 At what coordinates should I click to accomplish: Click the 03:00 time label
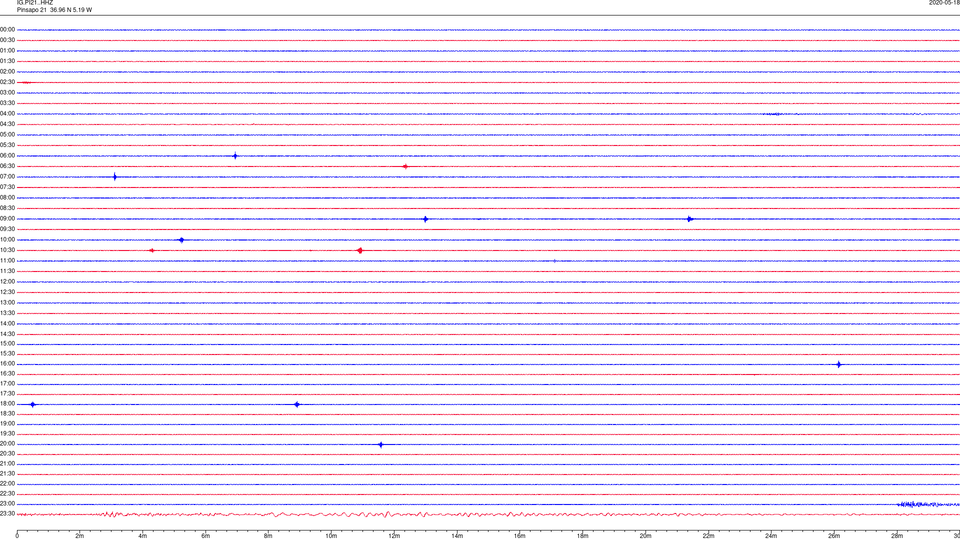[7, 92]
